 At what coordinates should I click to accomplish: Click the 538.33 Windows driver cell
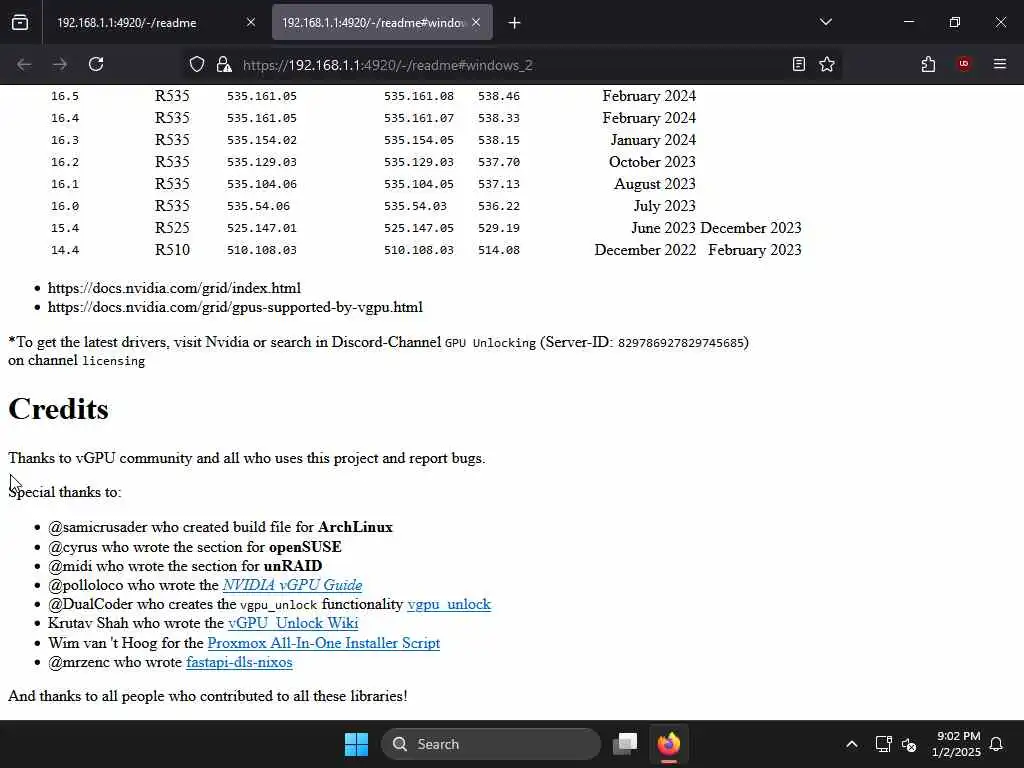pyautogui.click(x=499, y=118)
